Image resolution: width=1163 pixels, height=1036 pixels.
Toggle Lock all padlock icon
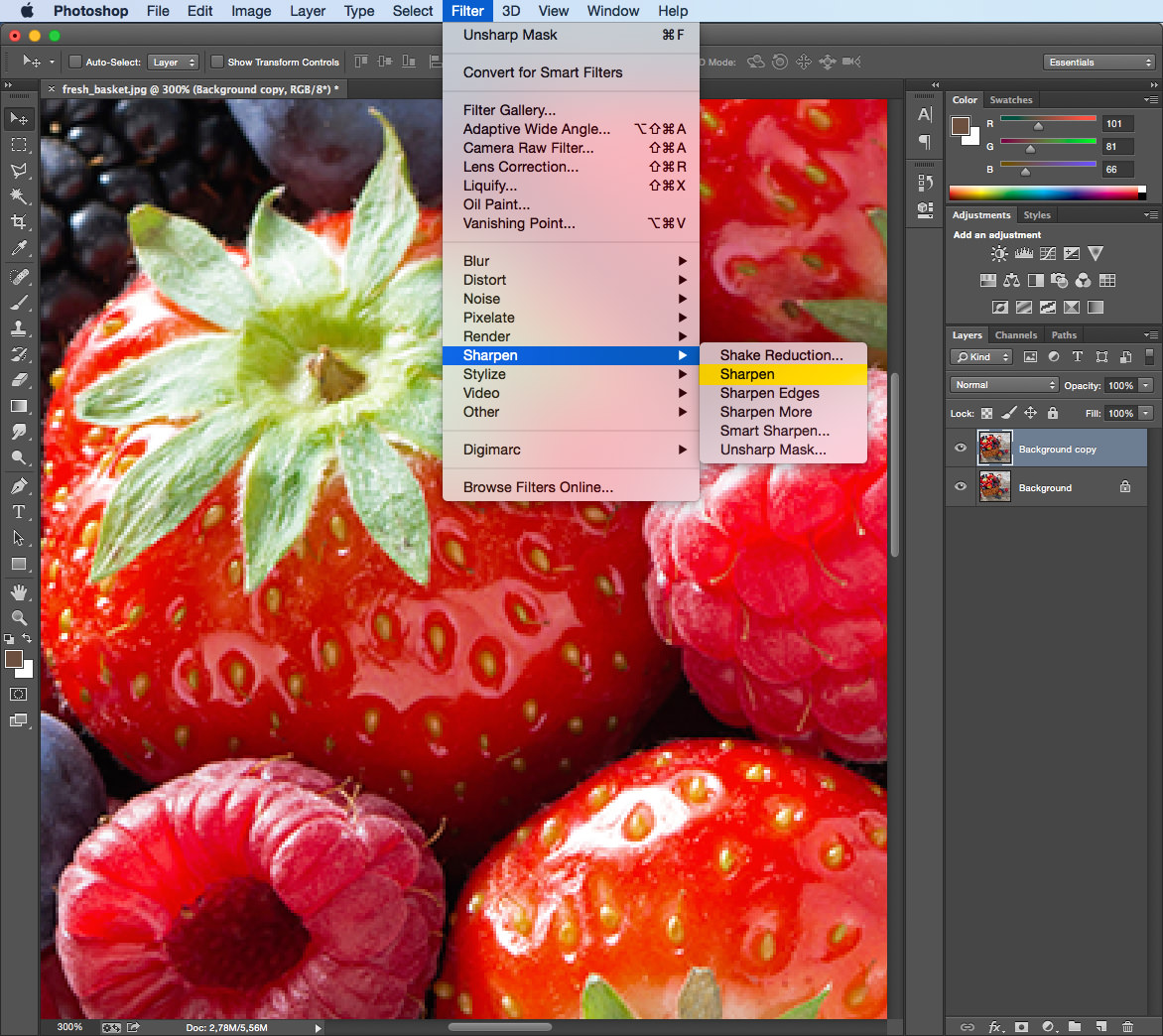(x=1053, y=413)
